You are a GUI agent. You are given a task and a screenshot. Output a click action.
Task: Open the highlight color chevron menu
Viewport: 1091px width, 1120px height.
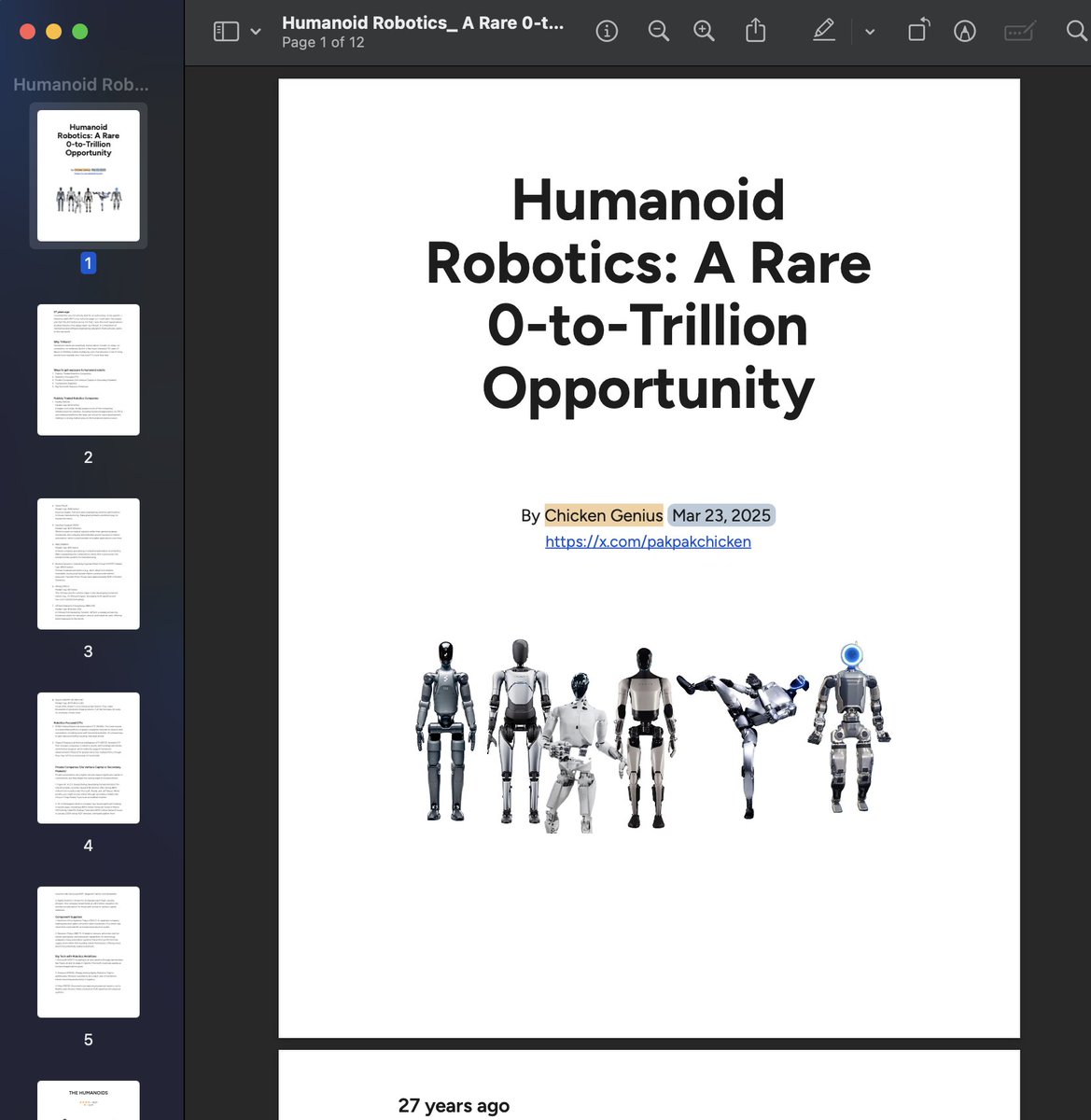[x=869, y=31]
